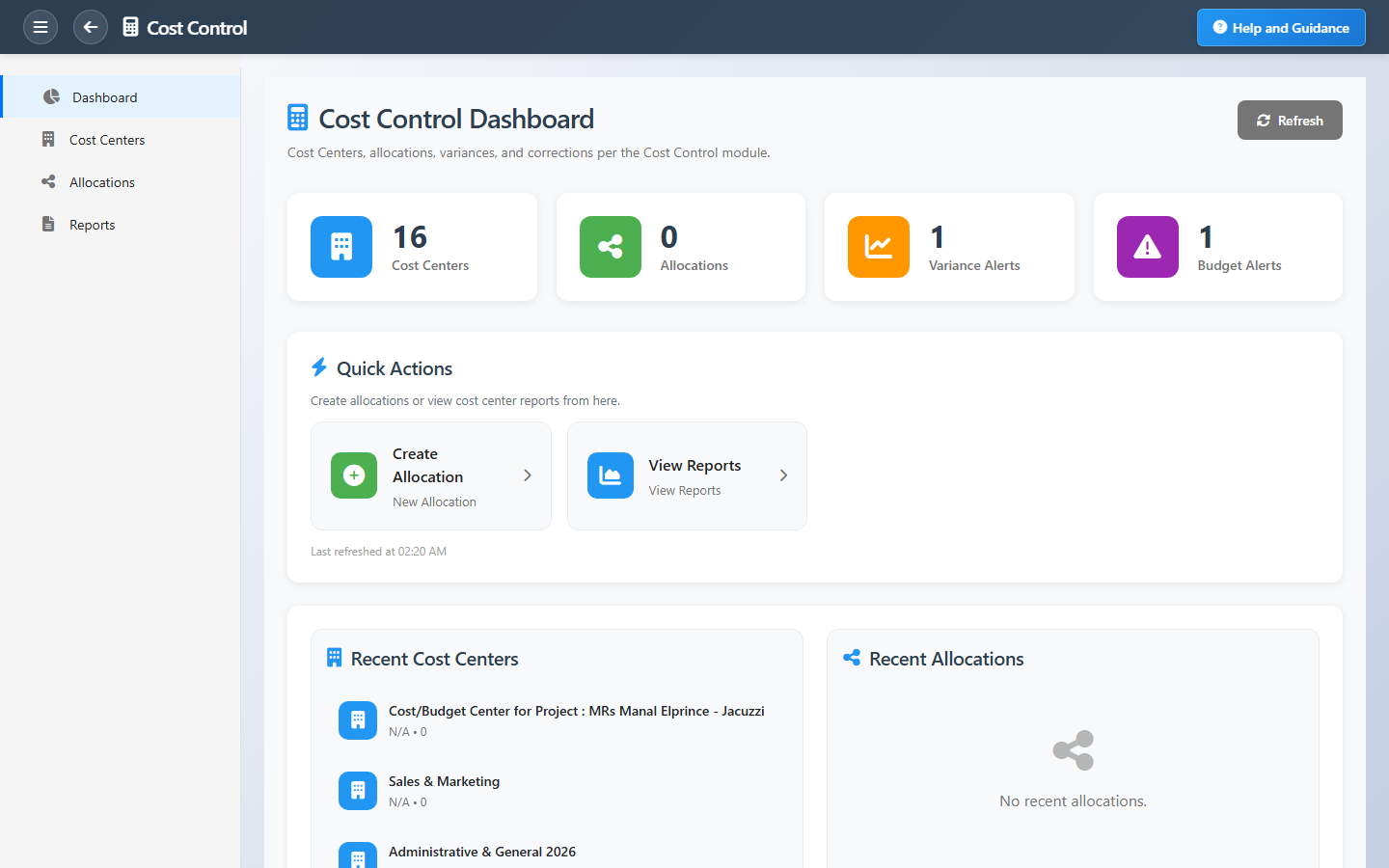The width and height of the screenshot is (1389, 868).
Task: Open the MRs Manal Elprince Jacuzzi cost center
Action: tap(576, 712)
